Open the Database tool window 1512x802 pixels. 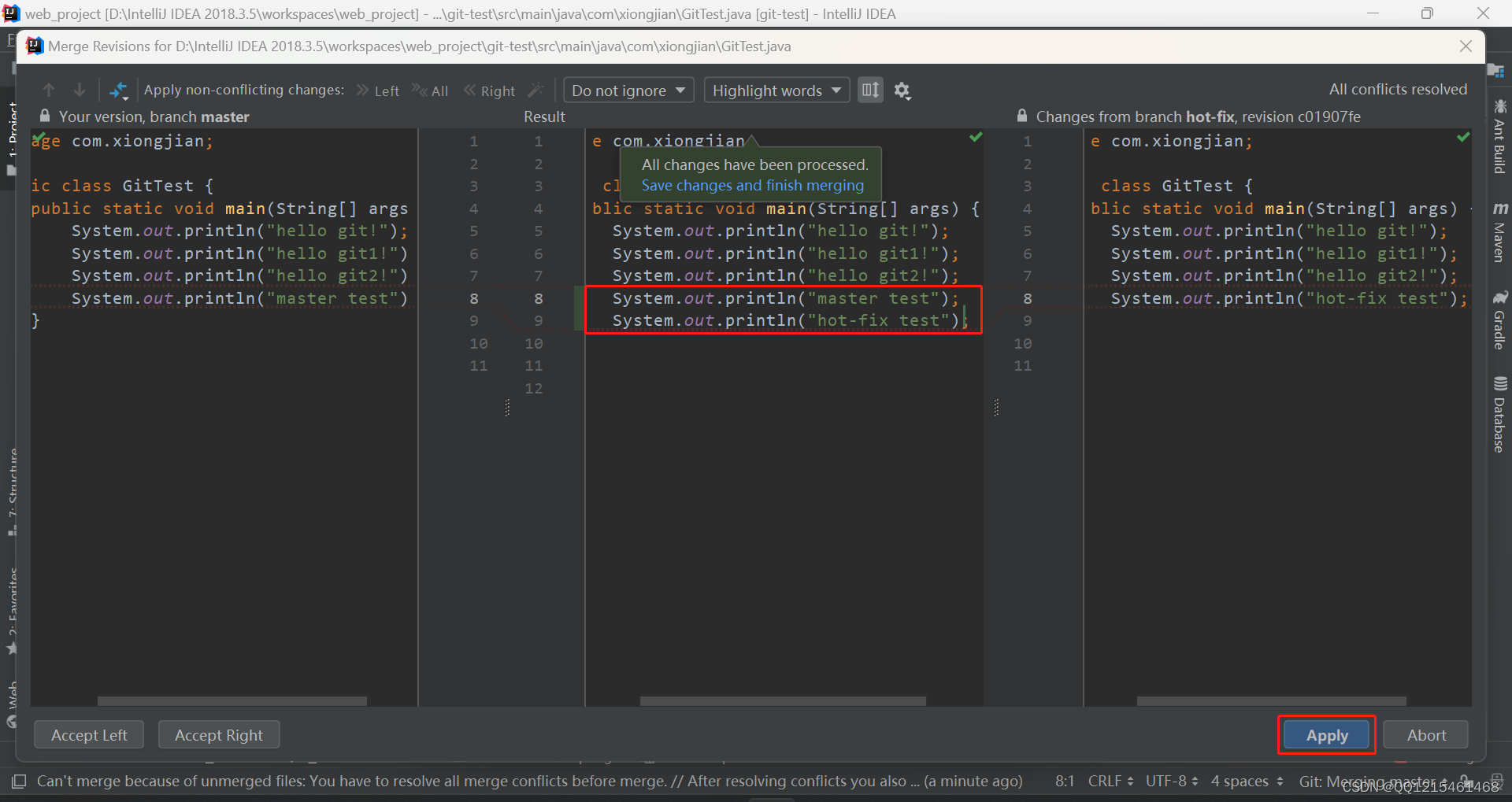point(1499,415)
